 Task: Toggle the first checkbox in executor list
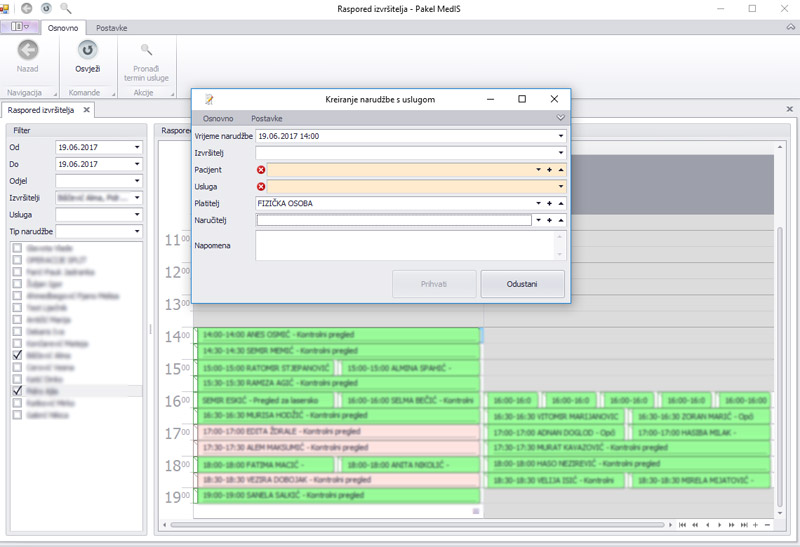[17, 248]
